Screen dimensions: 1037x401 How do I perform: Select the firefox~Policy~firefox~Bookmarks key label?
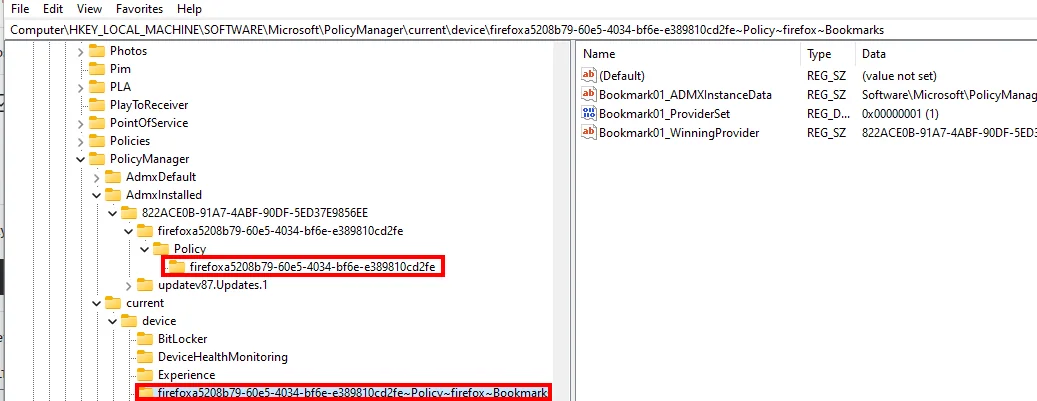click(353, 393)
